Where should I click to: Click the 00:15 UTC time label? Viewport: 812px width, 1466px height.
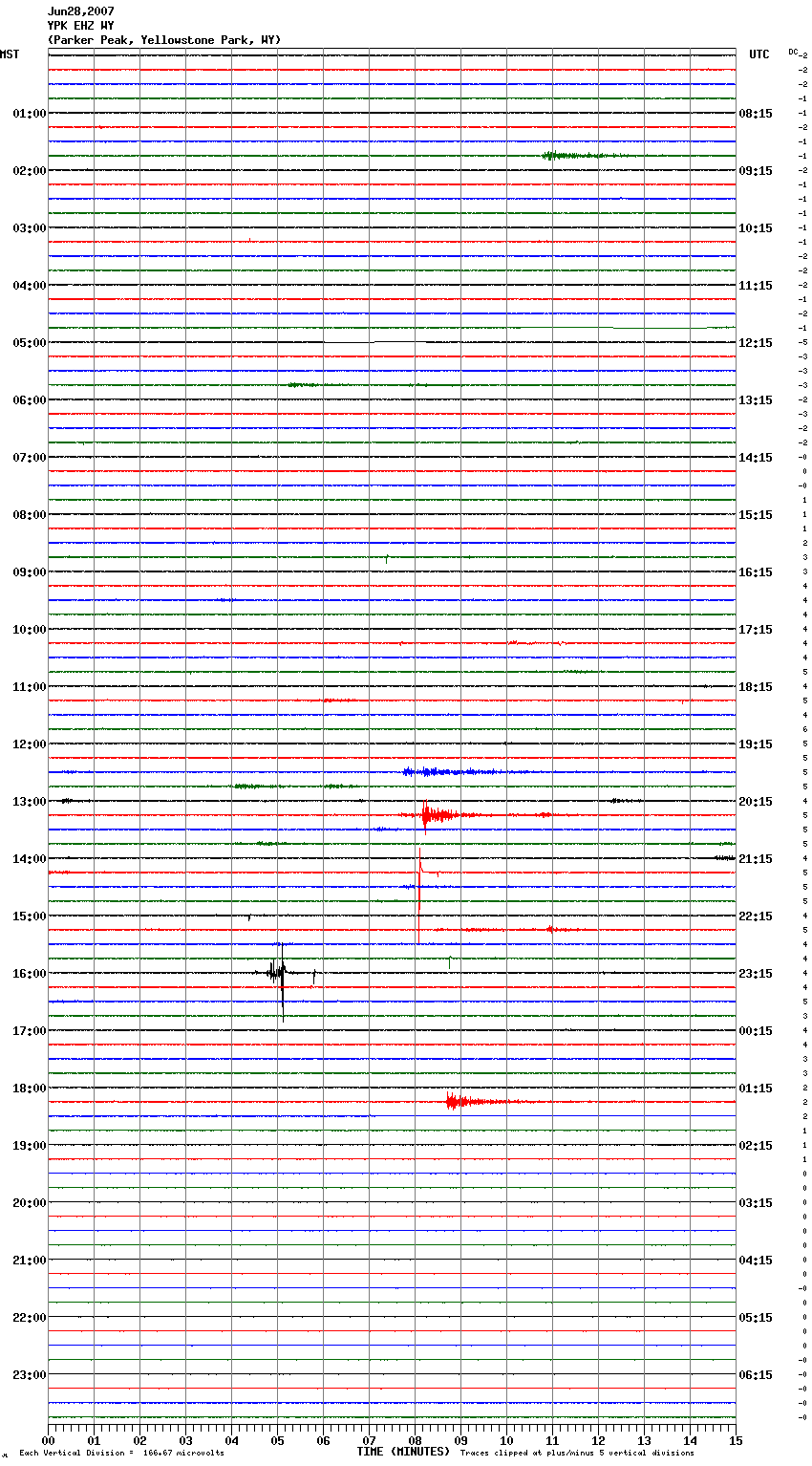(756, 1031)
